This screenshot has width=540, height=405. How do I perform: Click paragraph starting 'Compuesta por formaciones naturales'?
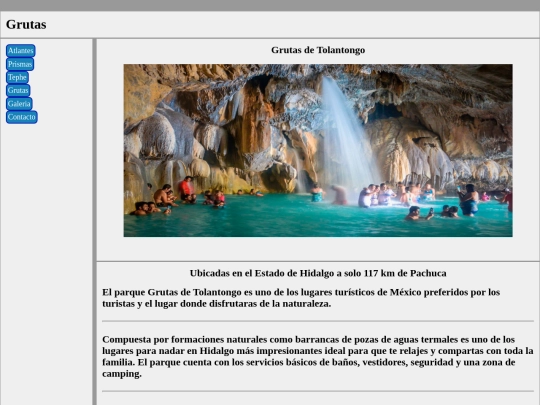[x=318, y=356]
